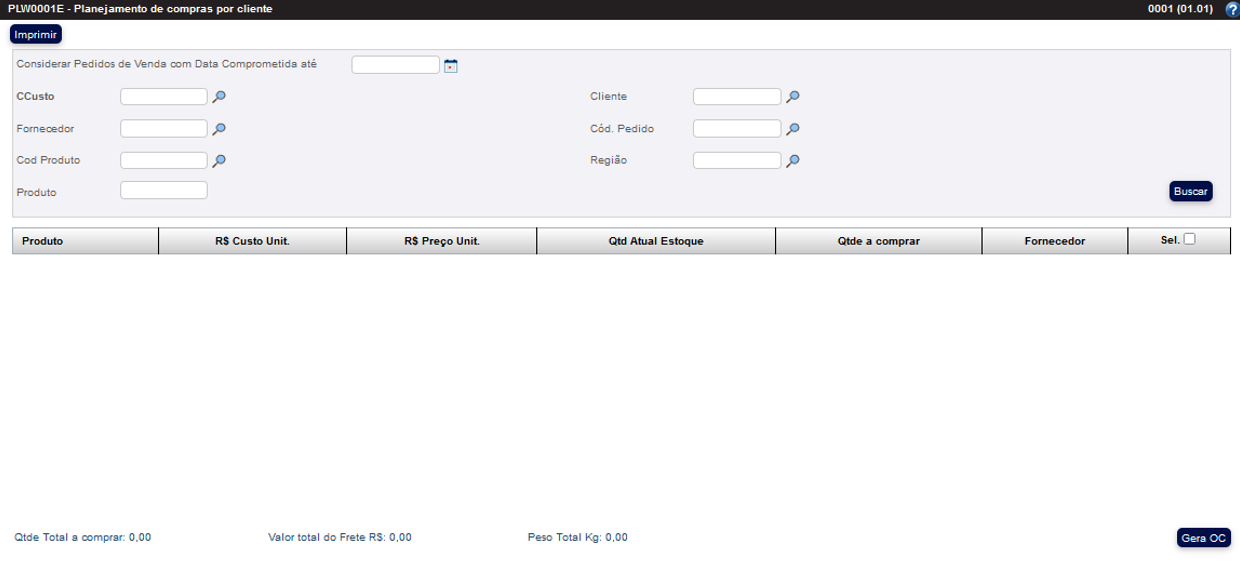This screenshot has width=1240, height=567.
Task: Select the Fornecedor text field
Action: (x=164, y=129)
